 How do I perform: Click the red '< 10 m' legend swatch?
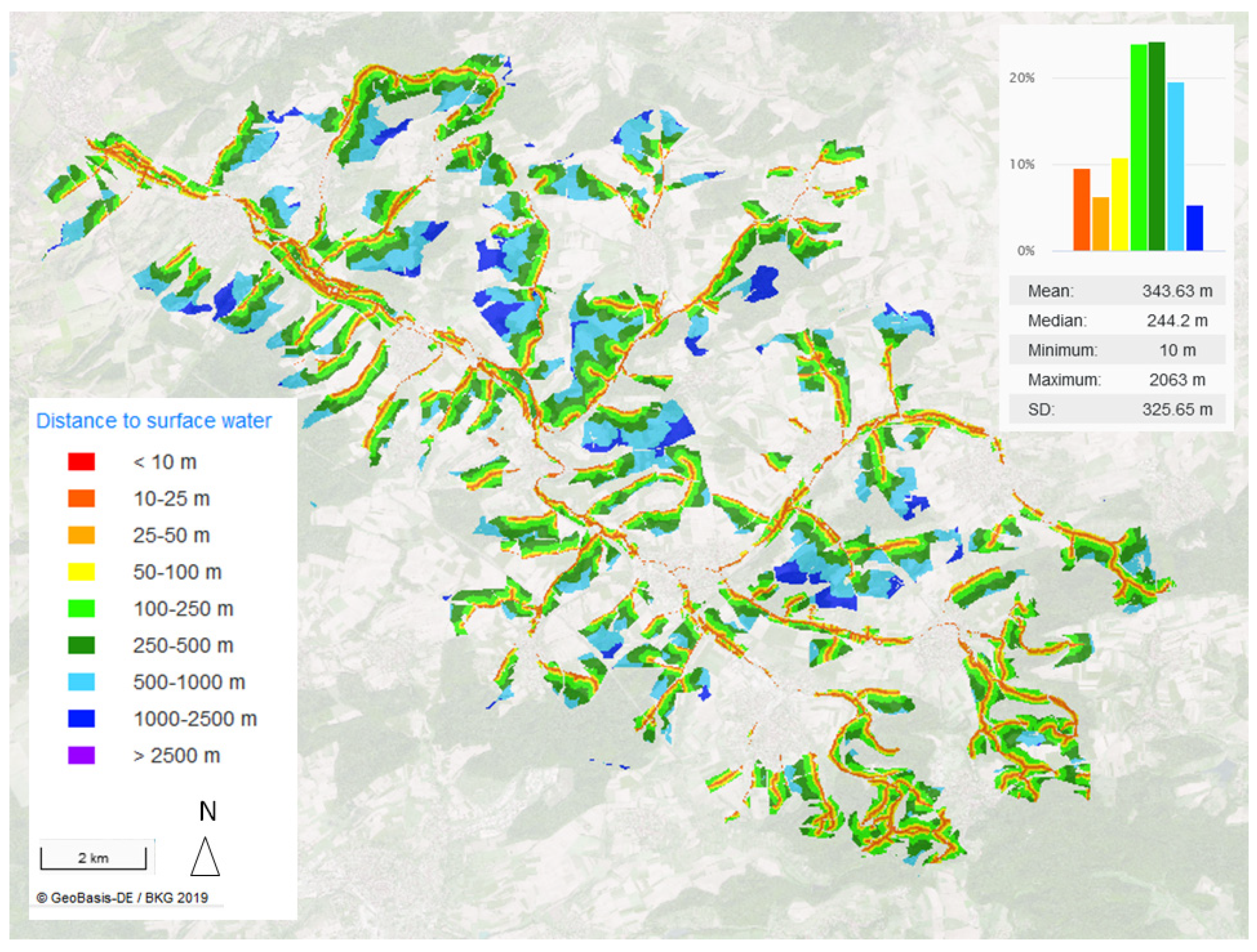pyautogui.click(x=81, y=462)
